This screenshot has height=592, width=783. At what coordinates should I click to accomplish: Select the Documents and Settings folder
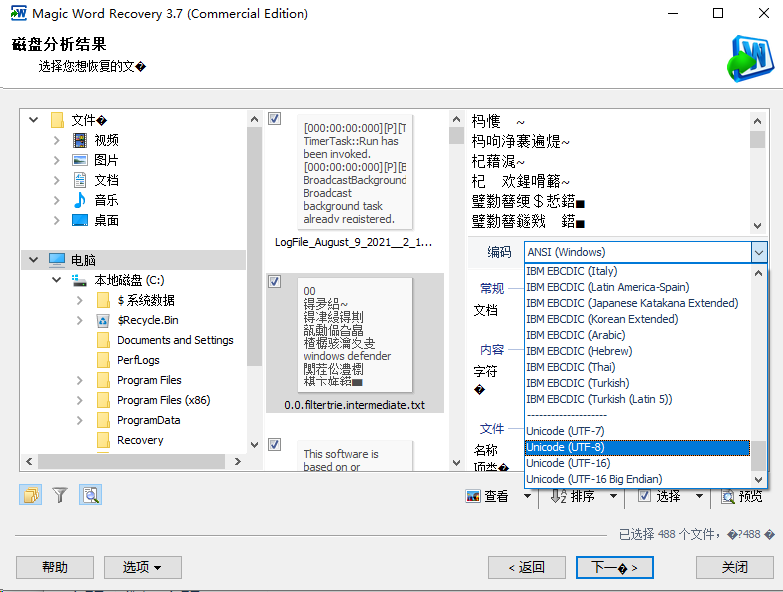pos(175,340)
